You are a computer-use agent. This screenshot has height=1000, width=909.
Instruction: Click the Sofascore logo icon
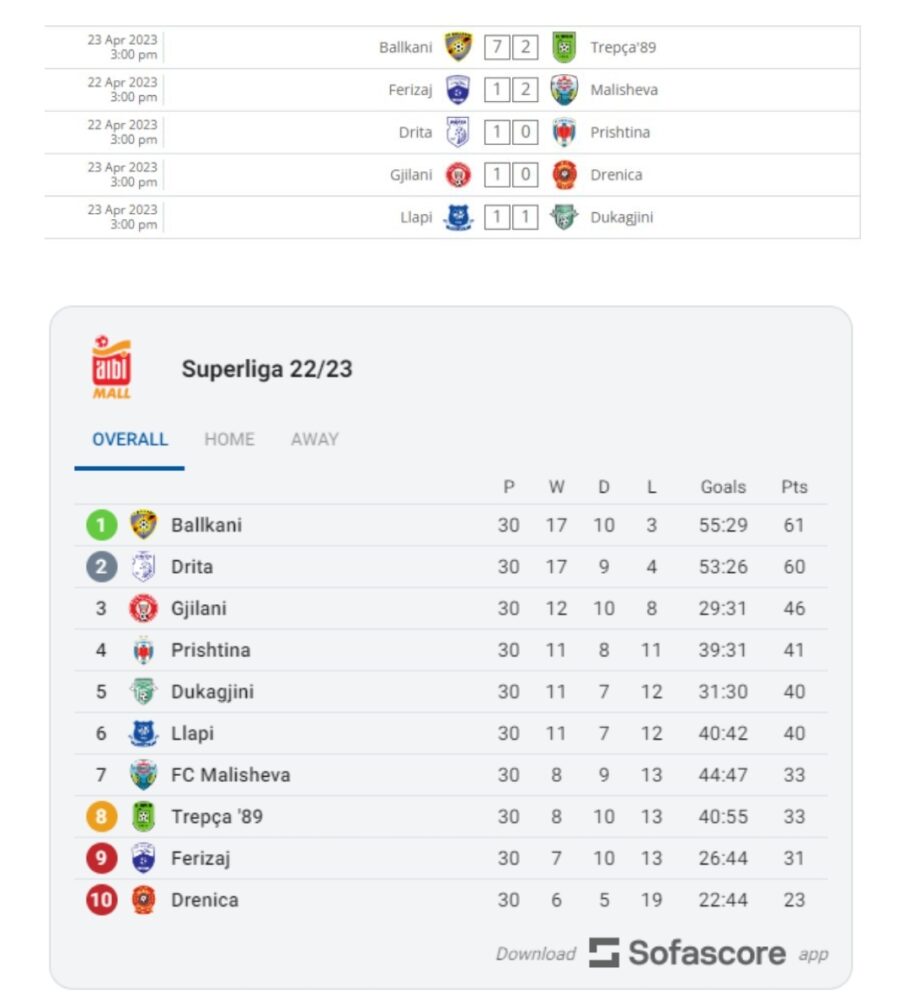click(x=603, y=953)
